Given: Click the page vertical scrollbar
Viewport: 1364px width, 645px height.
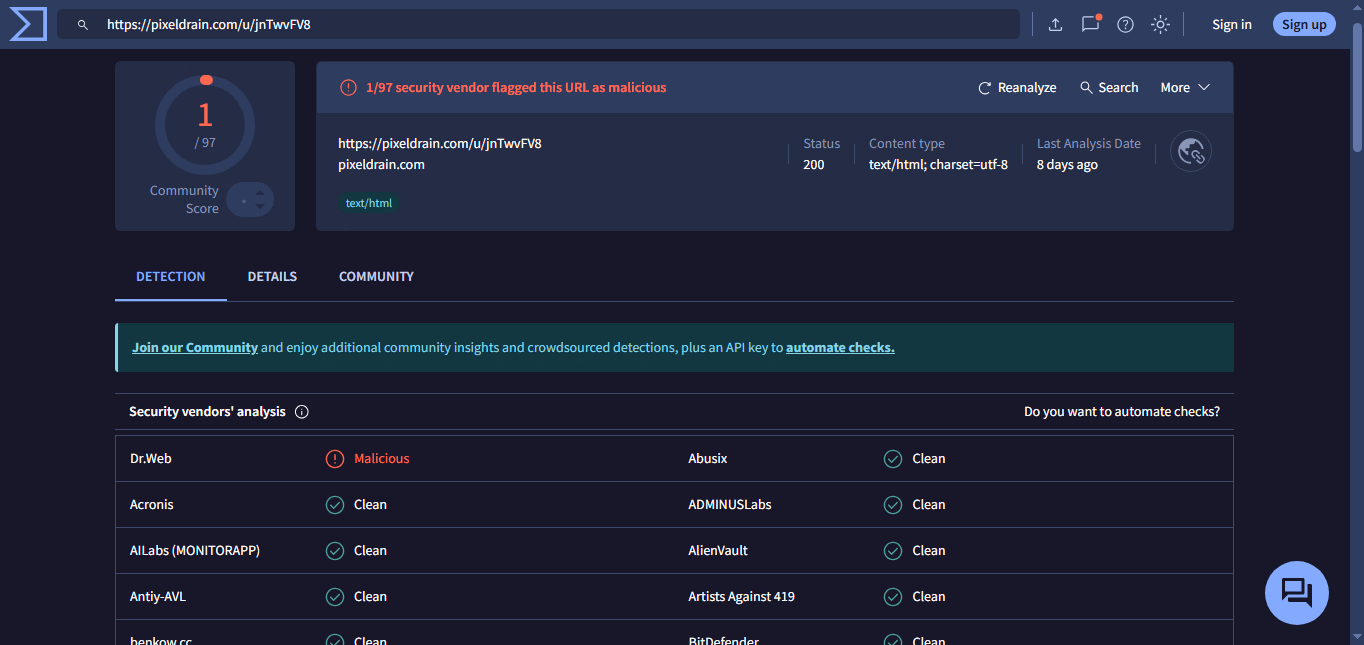Looking at the screenshot, I should (1357, 90).
